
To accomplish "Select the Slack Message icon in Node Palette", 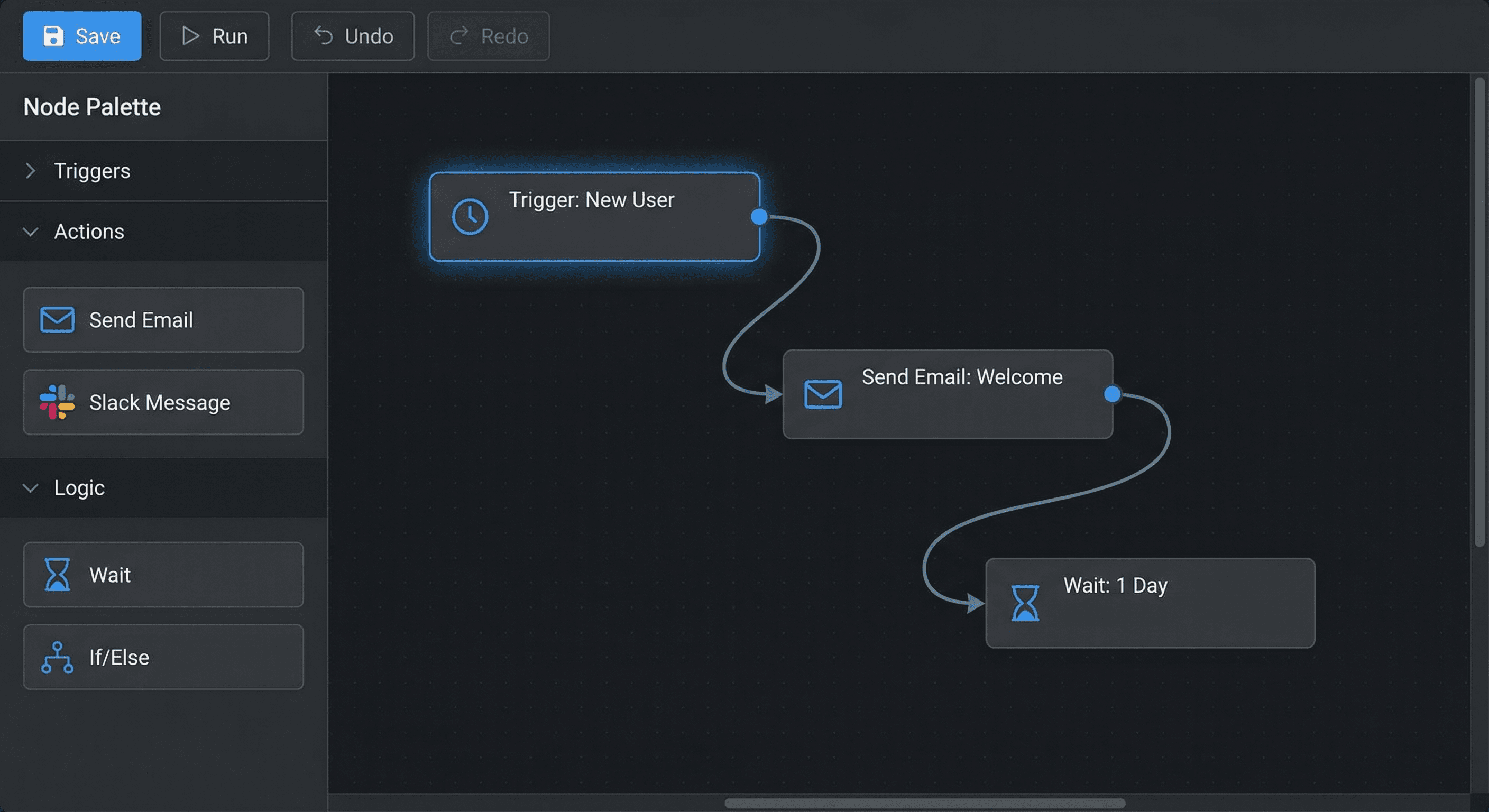I will [56, 402].
